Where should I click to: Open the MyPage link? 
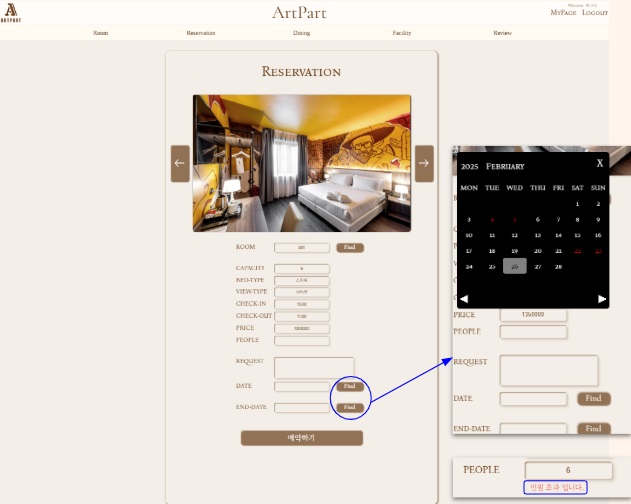[x=563, y=12]
